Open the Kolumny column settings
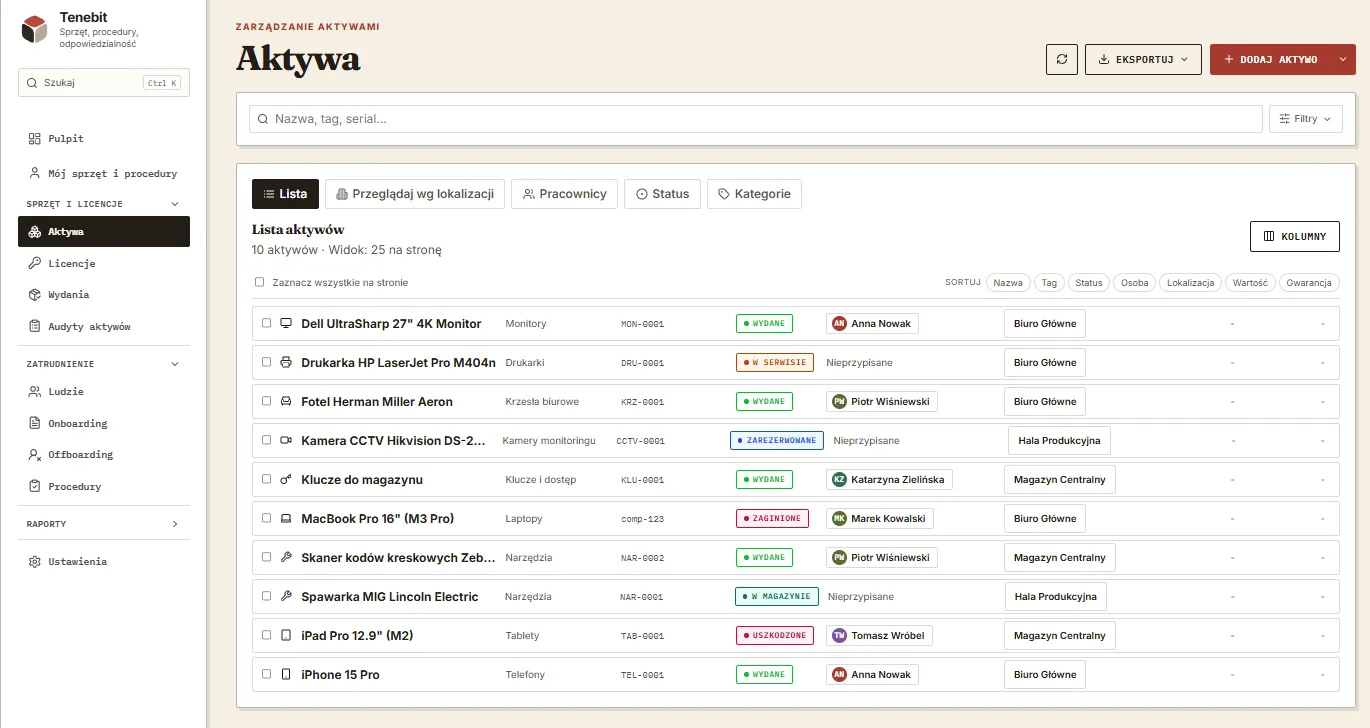 coord(1295,237)
